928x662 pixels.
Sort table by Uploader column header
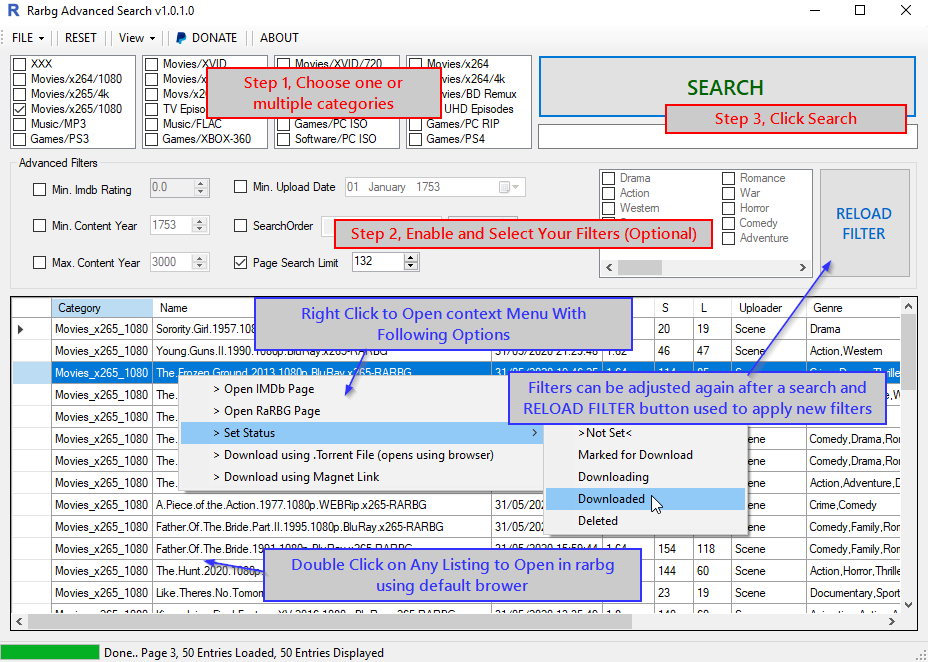pos(768,308)
